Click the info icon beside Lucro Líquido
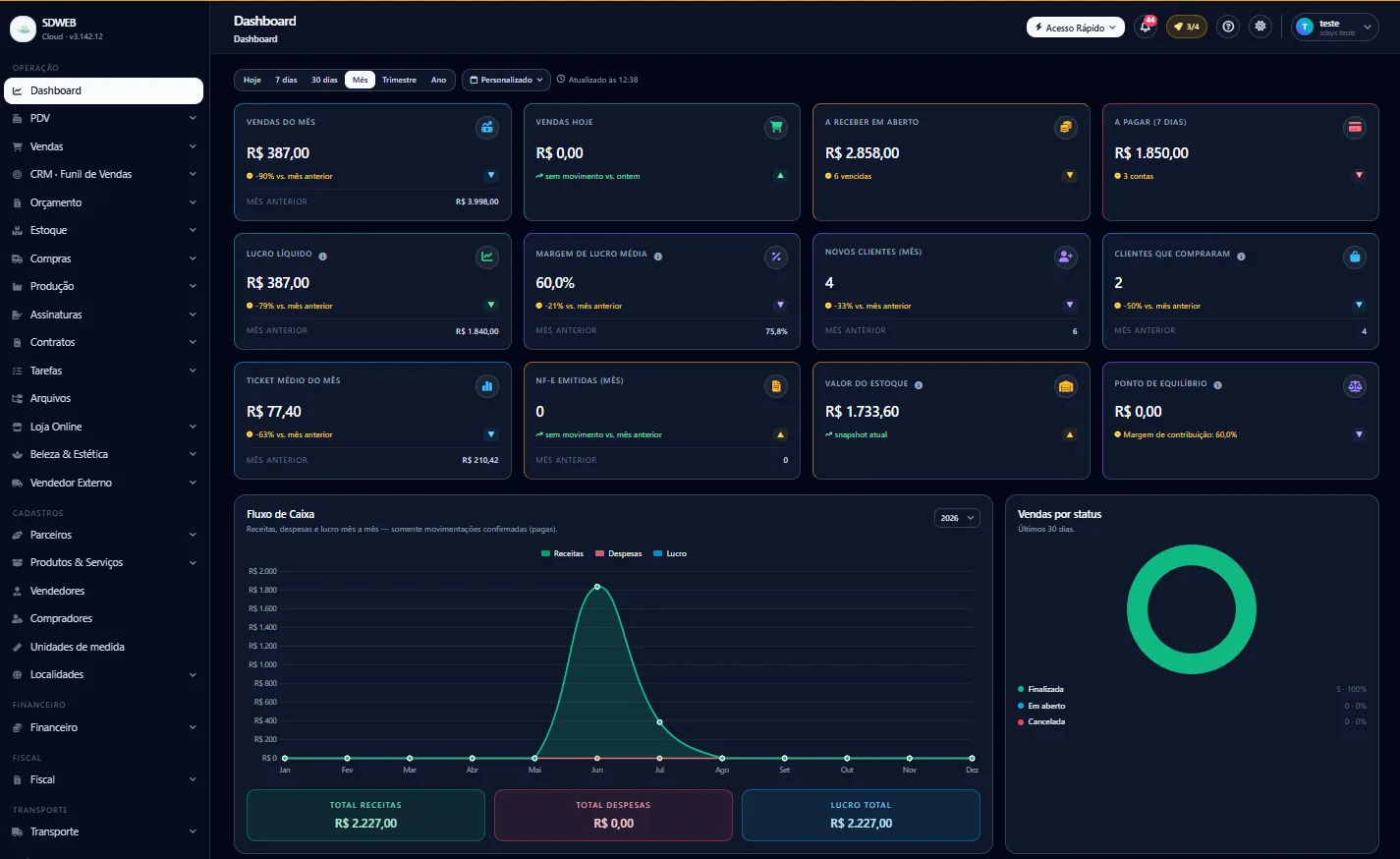This screenshot has width=1400, height=859. point(323,257)
